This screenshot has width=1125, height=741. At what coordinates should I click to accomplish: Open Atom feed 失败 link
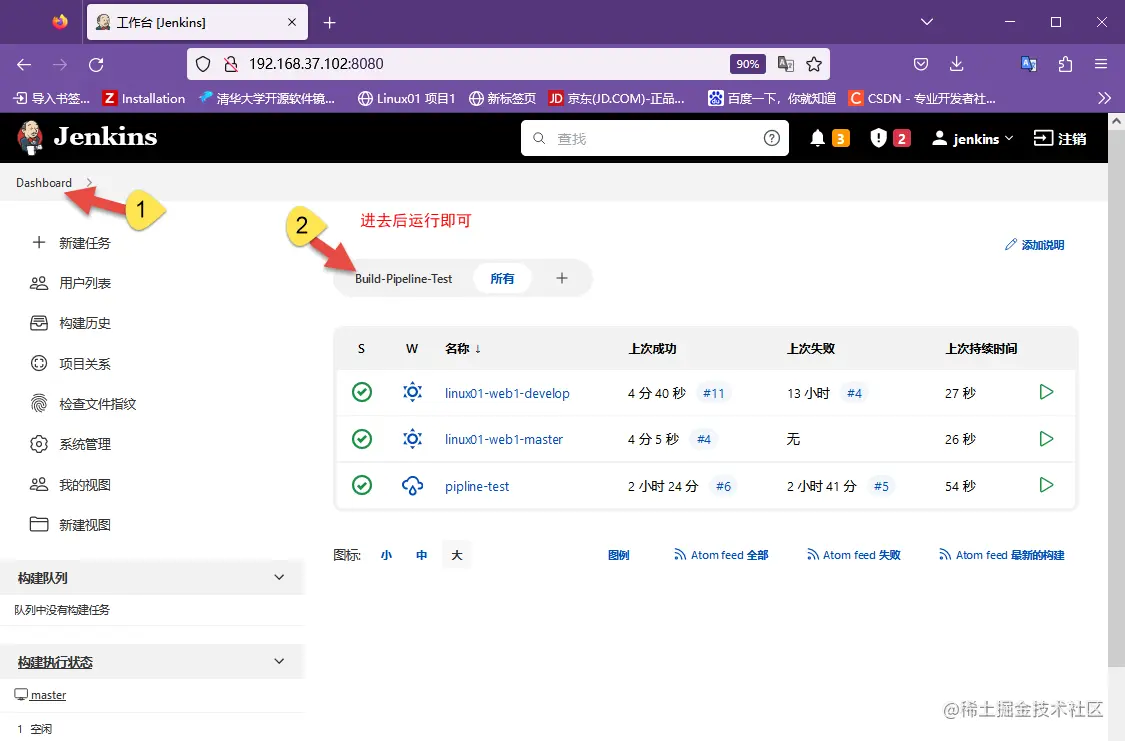pyautogui.click(x=854, y=554)
